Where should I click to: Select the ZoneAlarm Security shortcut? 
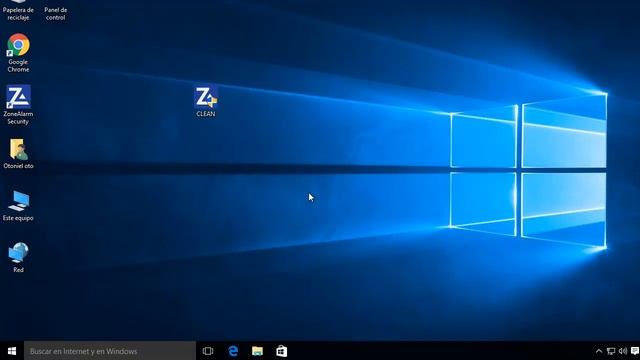[x=18, y=105]
